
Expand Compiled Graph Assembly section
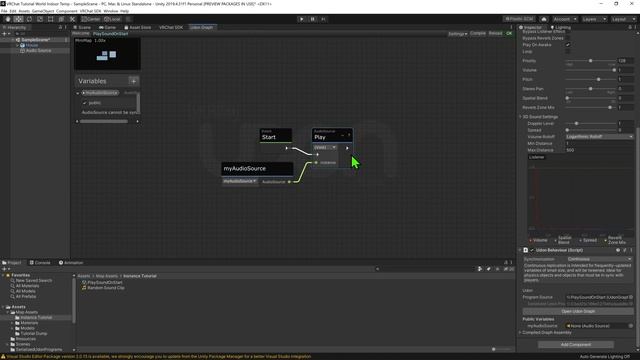coord(520,333)
